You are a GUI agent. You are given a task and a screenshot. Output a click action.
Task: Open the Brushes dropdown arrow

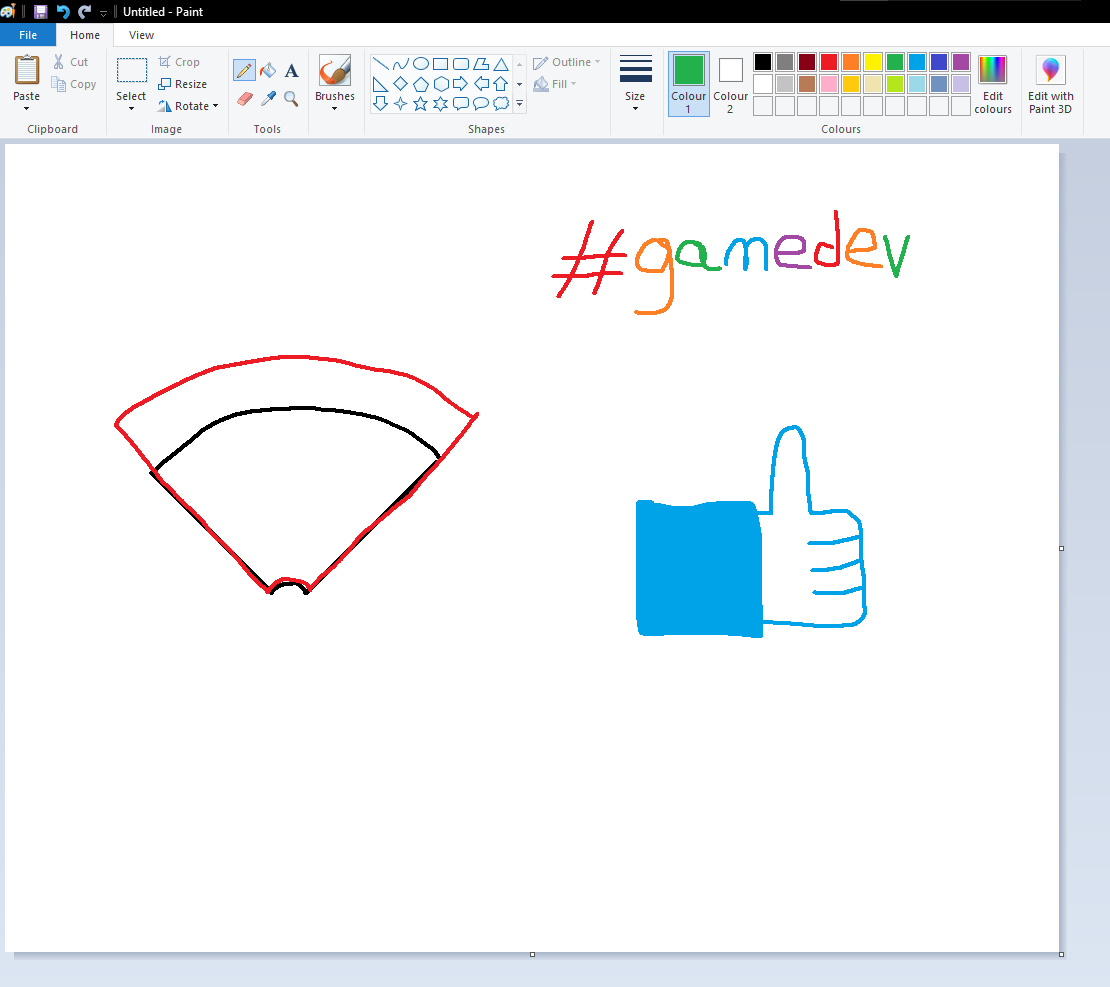[x=335, y=108]
